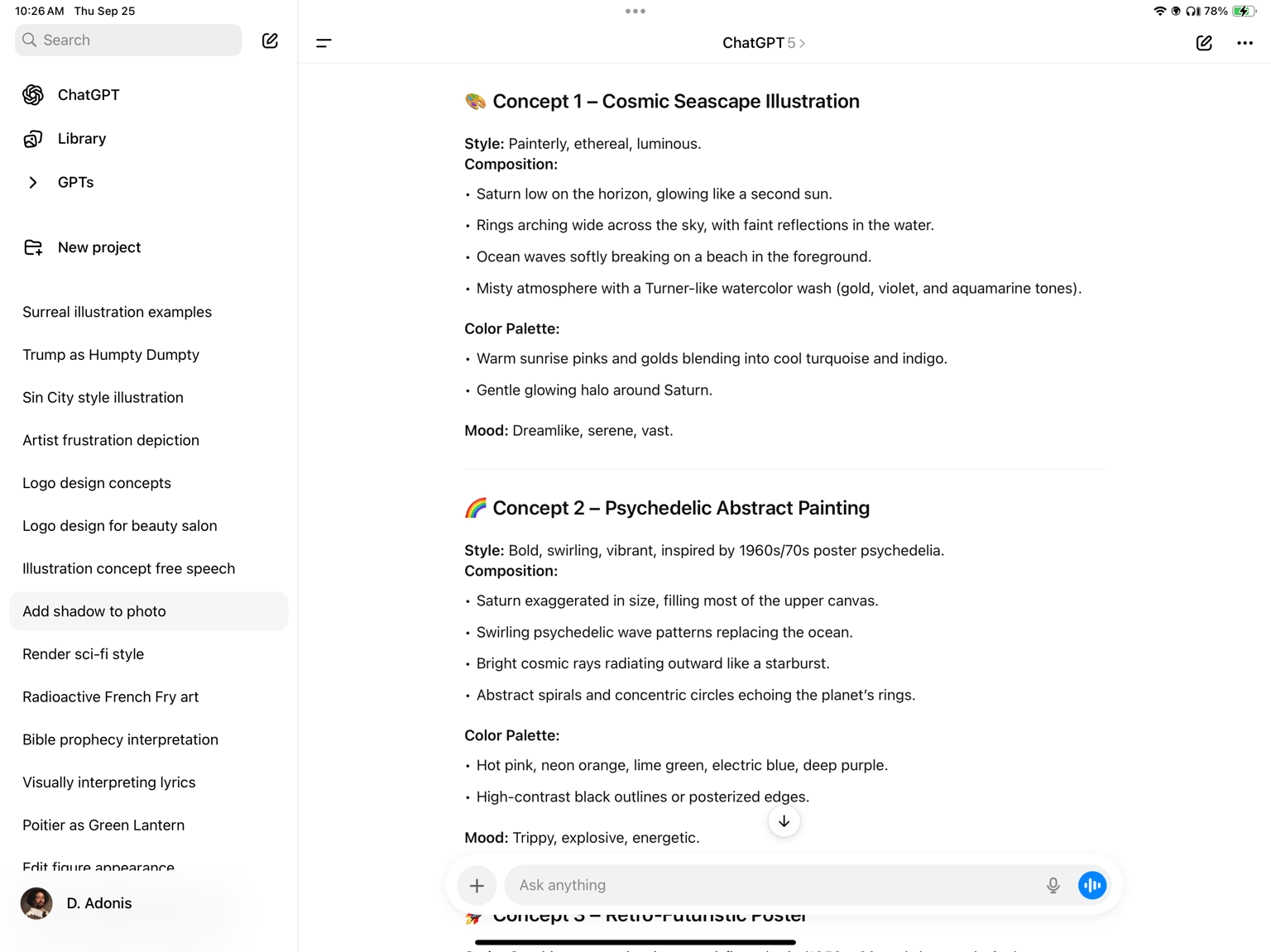Start voice mode with the blue waveform button
1271x952 pixels.
coord(1092,885)
